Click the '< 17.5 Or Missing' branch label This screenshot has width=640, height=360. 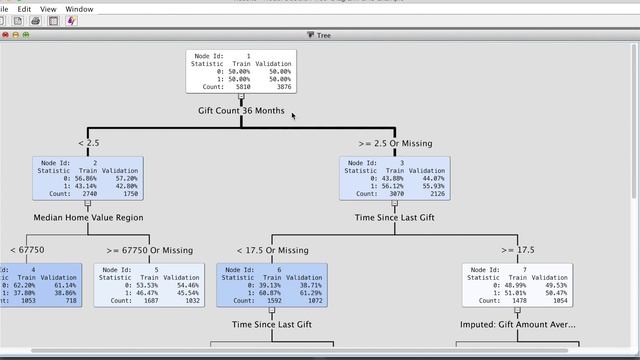pos(272,250)
